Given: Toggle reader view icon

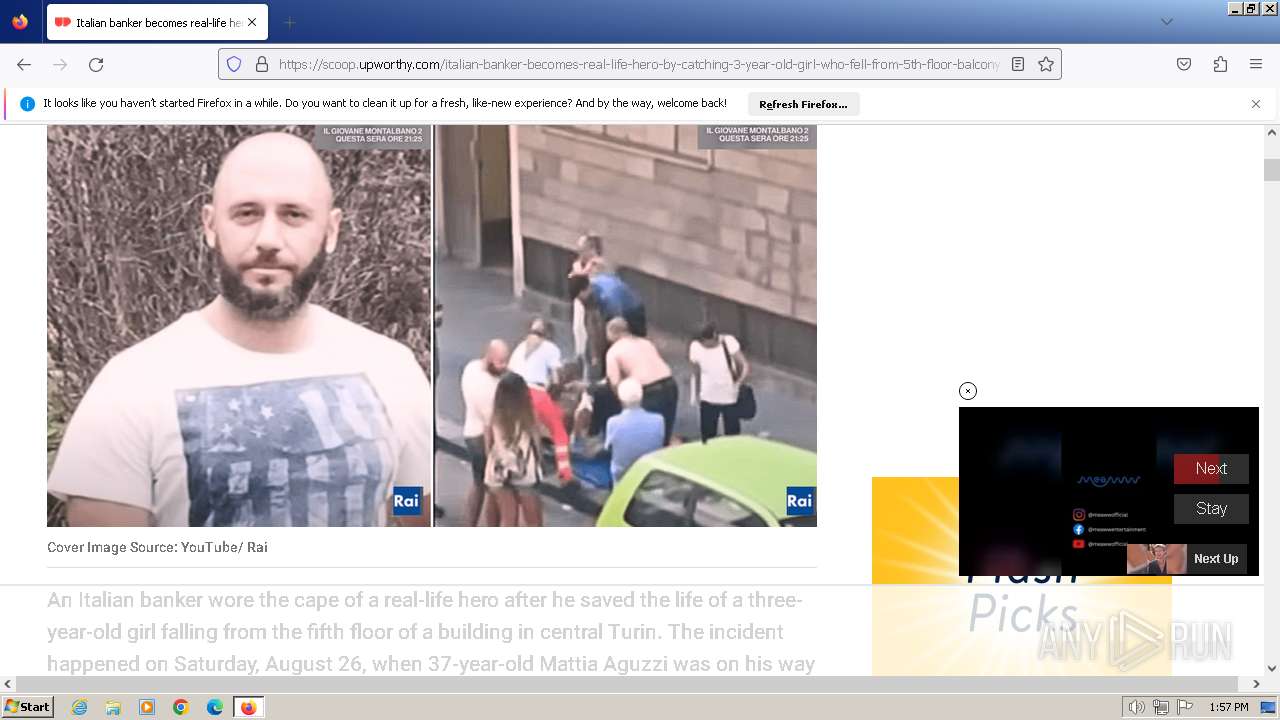Looking at the screenshot, I should 1018,64.
